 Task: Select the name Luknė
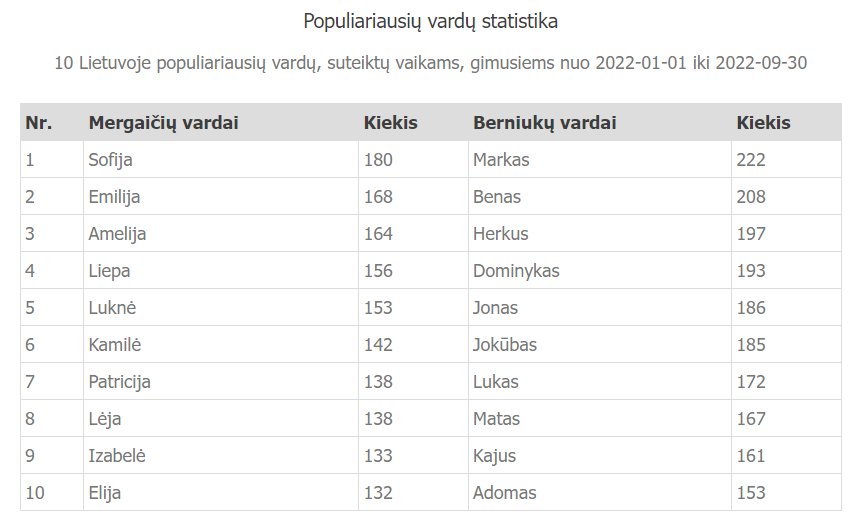[x=112, y=308]
